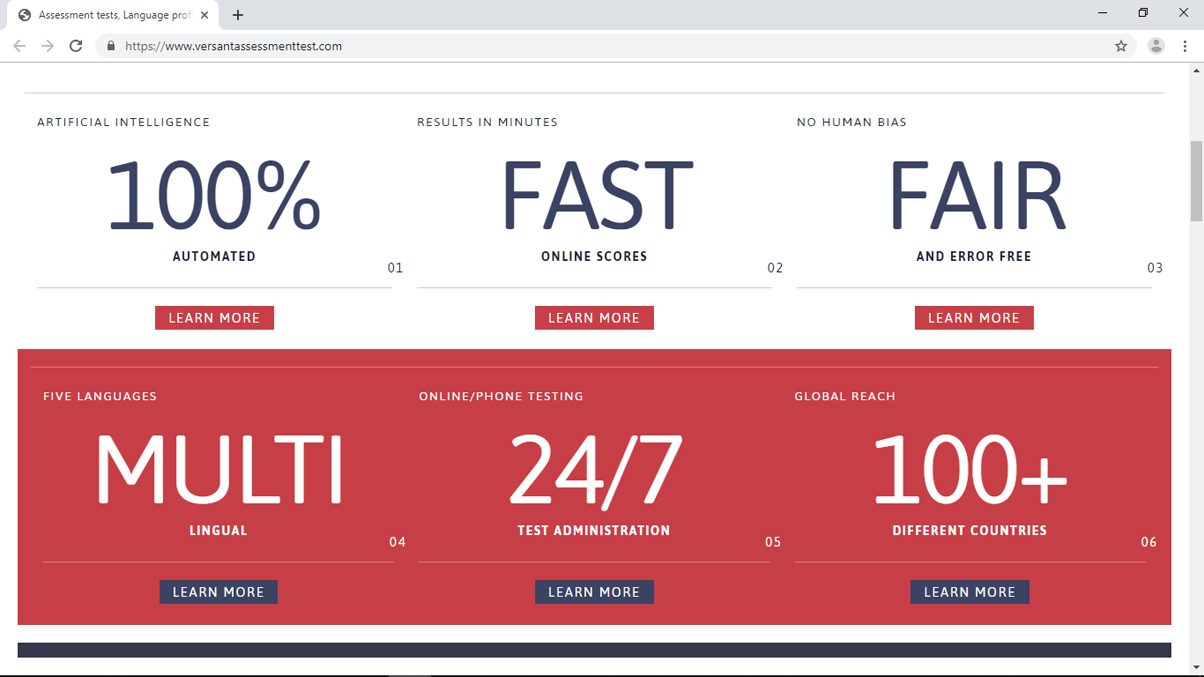Click LEARN MORE under 100% AUTOMATED
This screenshot has width=1204, height=677.
[x=214, y=317]
